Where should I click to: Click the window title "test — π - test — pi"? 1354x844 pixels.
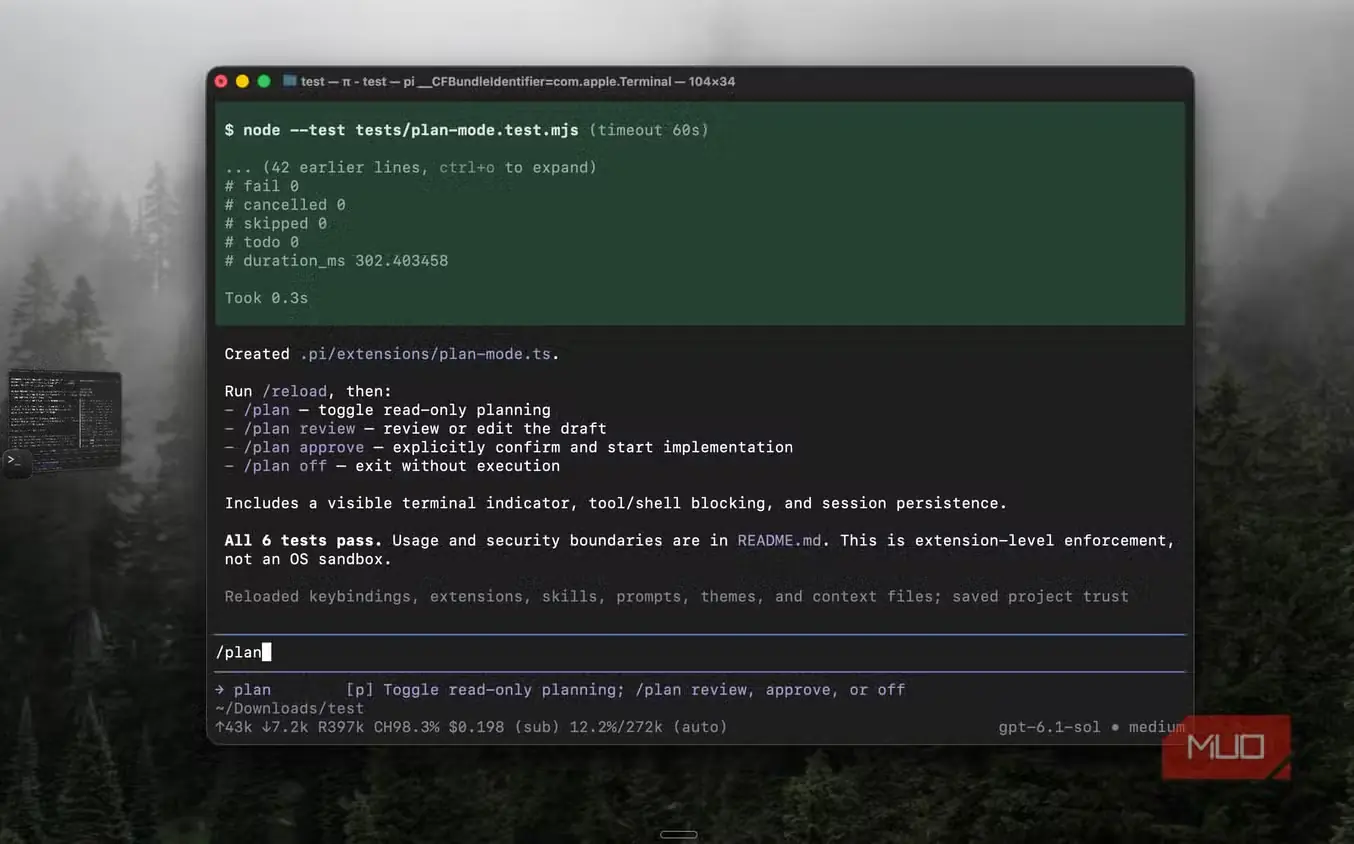pyautogui.click(x=358, y=81)
